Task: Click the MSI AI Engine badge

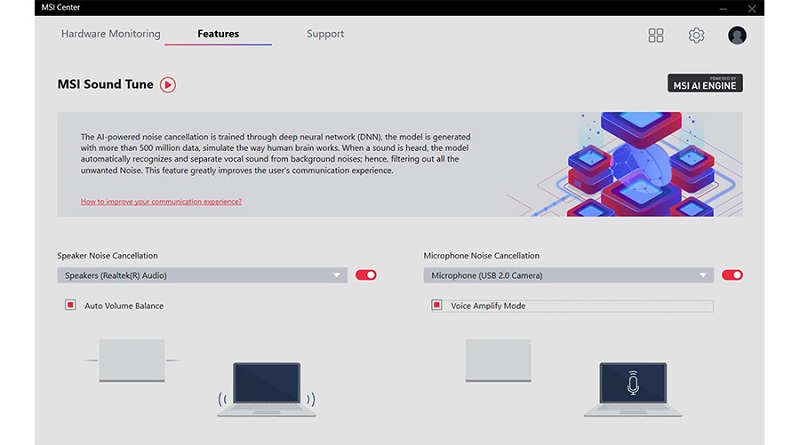Action: click(705, 83)
